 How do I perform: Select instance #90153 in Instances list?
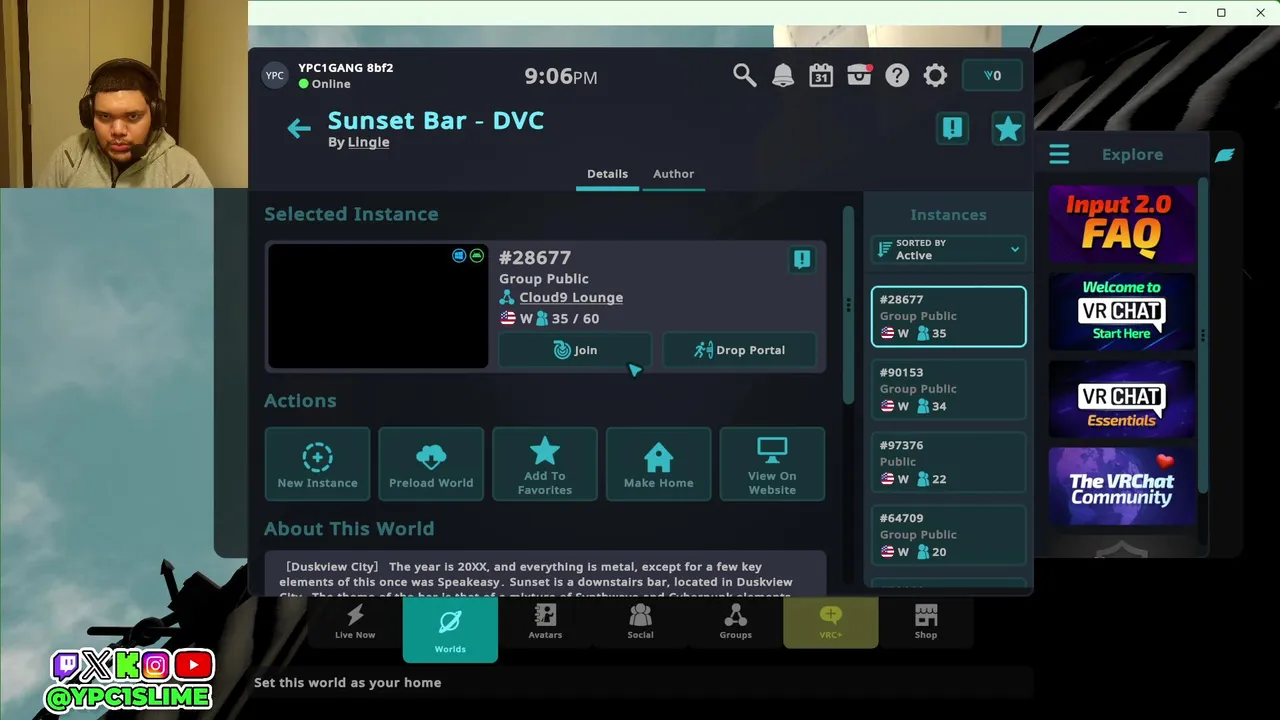click(x=948, y=390)
